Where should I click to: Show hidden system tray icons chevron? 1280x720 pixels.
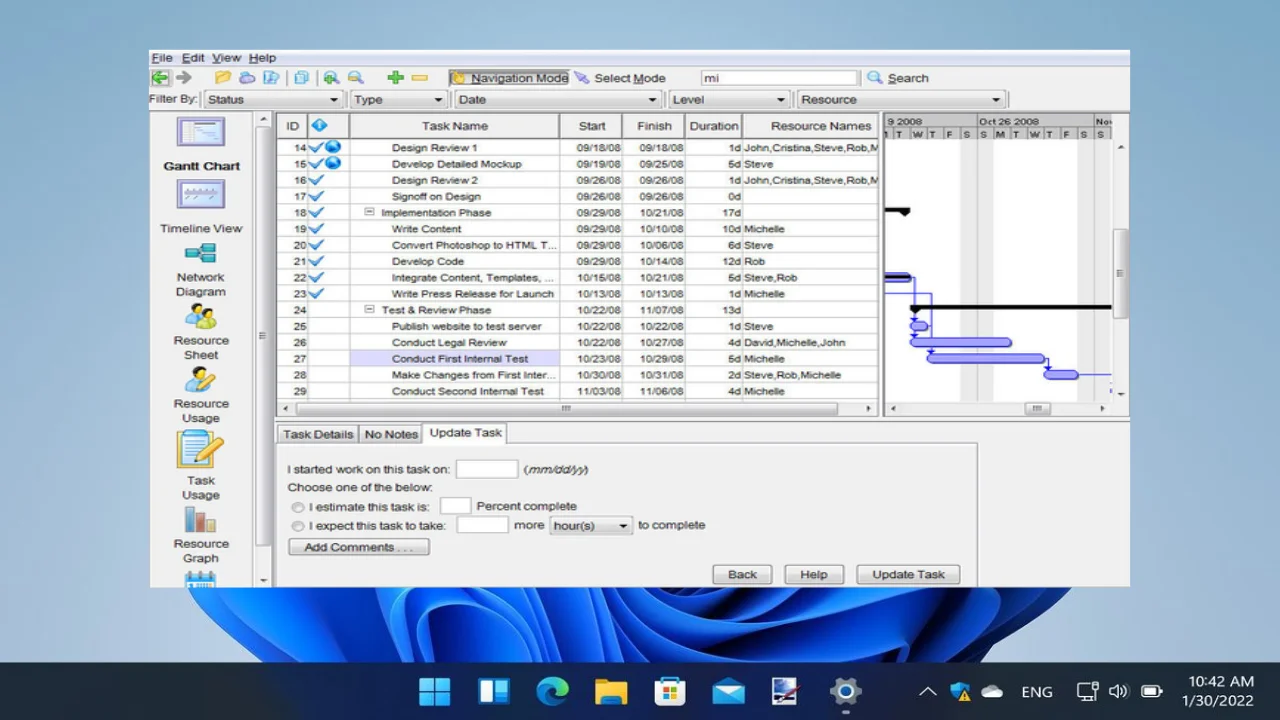click(927, 691)
